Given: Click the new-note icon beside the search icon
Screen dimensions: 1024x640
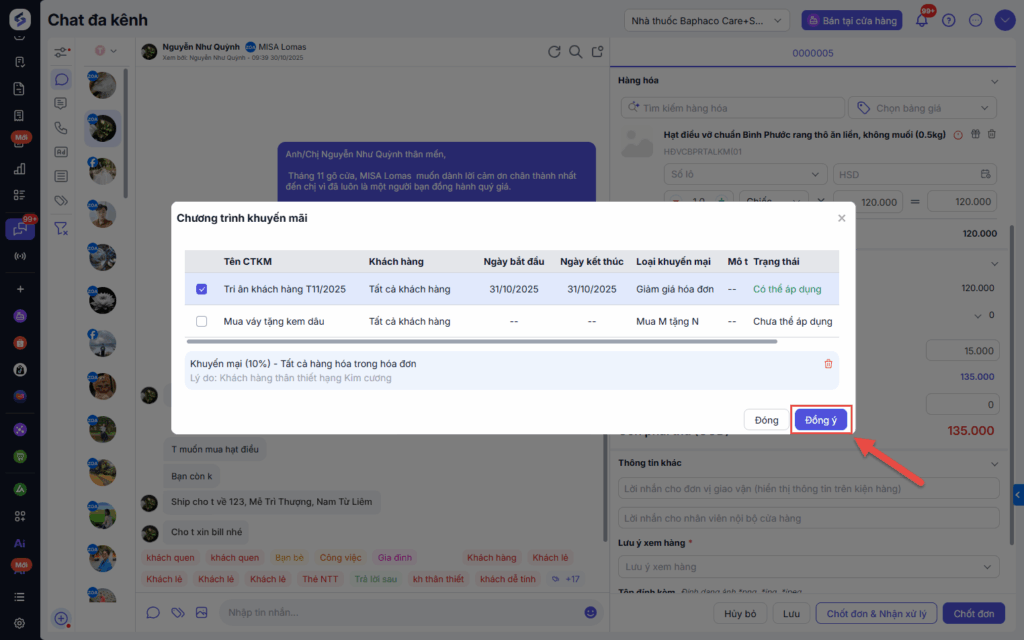Looking at the screenshot, I should click(597, 52).
